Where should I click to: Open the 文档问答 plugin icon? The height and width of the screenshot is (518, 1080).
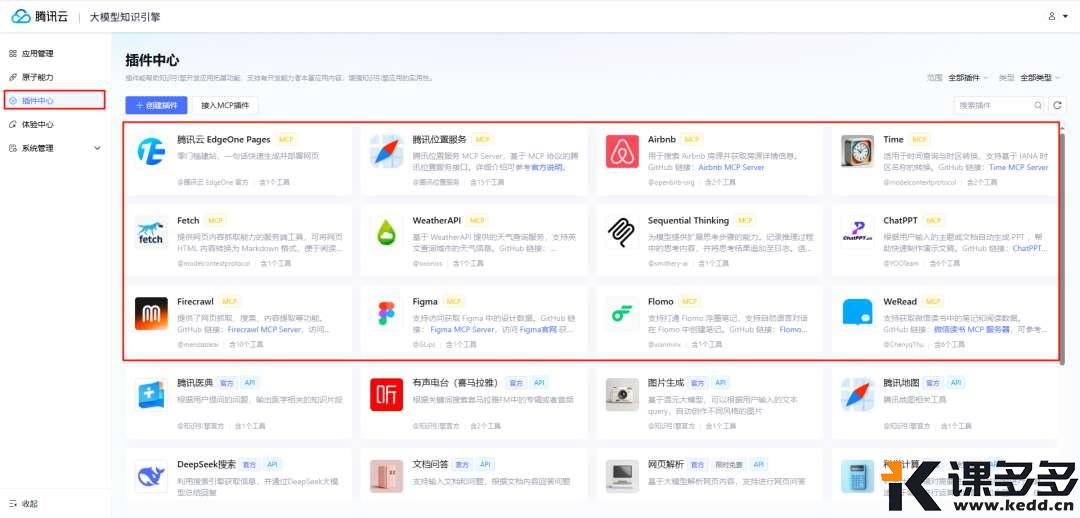[386, 476]
